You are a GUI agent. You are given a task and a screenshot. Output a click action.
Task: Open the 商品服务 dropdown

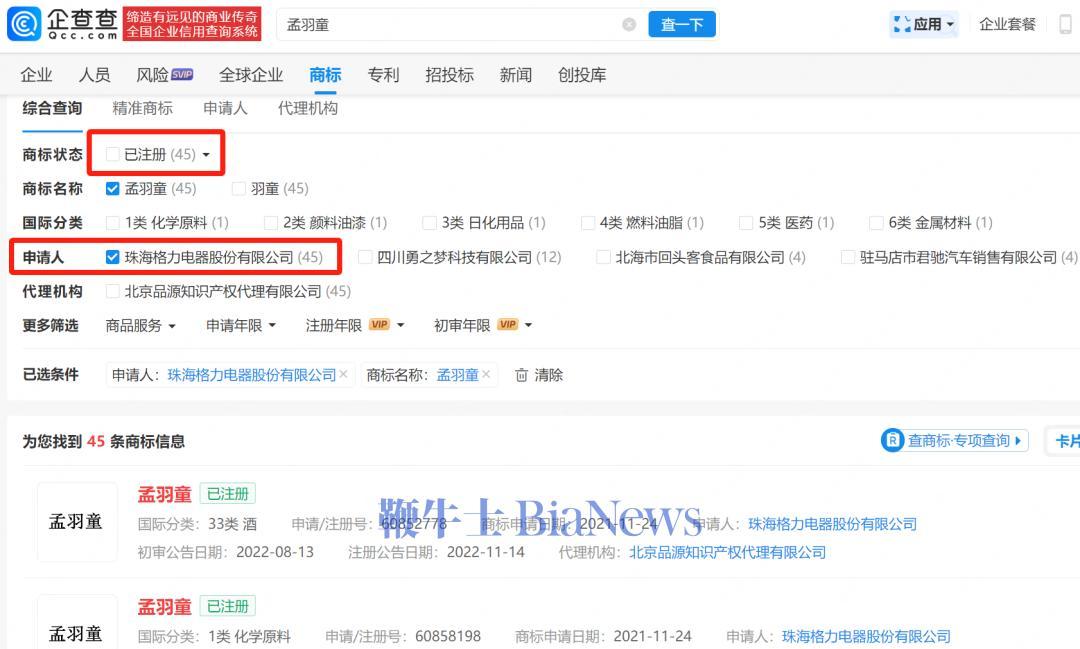[141, 325]
